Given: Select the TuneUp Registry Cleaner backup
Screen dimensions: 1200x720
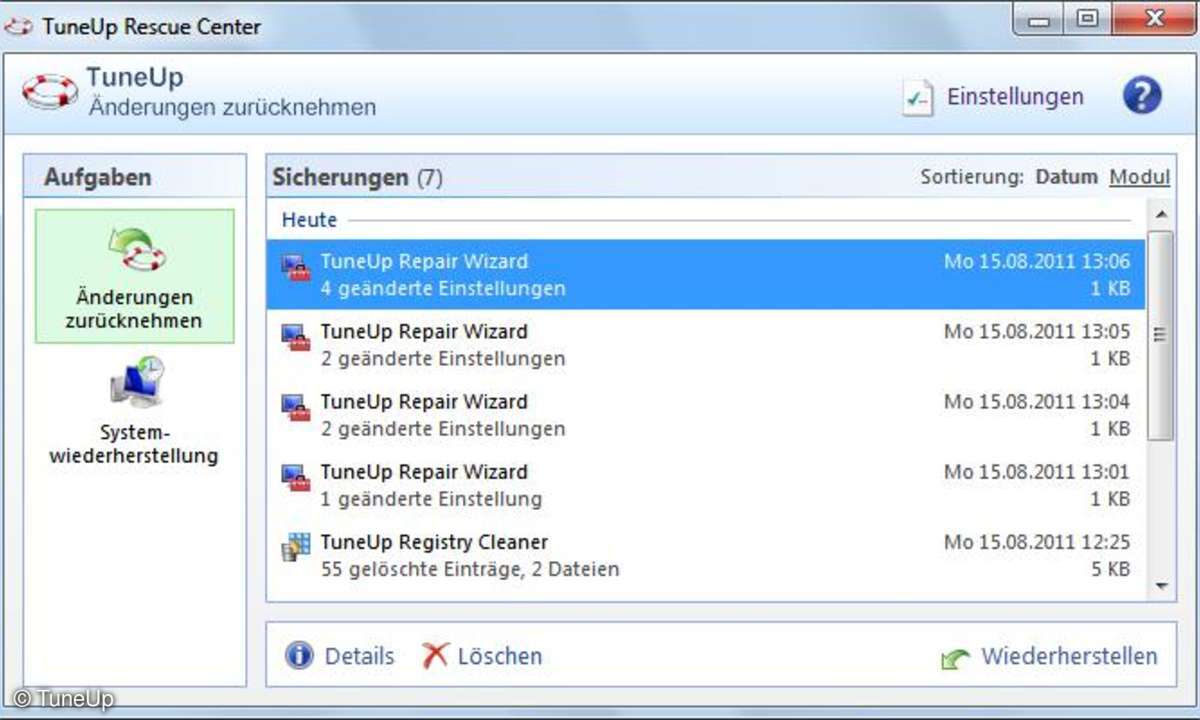Looking at the screenshot, I should 706,554.
